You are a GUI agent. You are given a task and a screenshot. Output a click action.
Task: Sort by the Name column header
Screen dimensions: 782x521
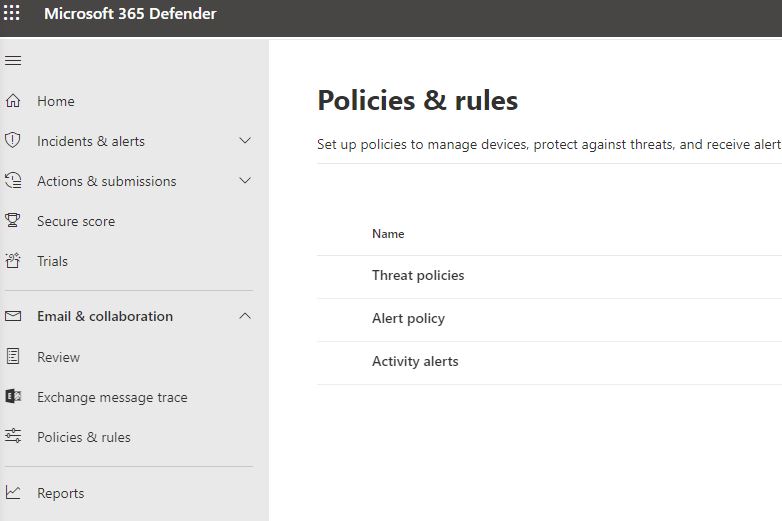coord(388,234)
